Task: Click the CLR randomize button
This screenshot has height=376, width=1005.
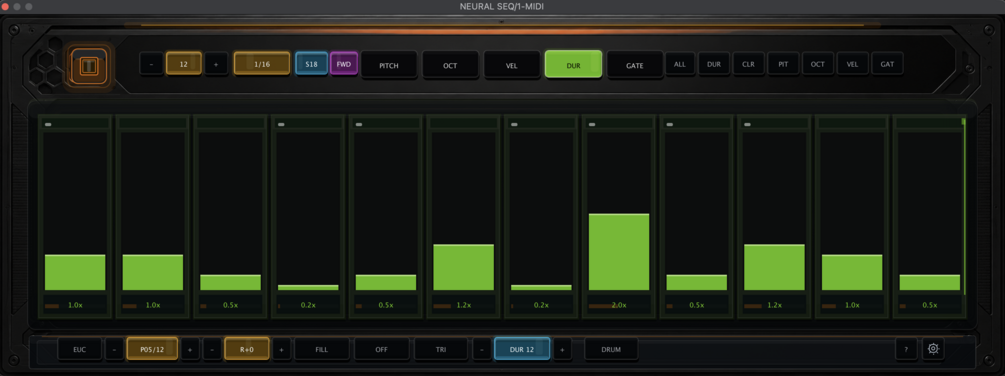Action: (x=749, y=64)
